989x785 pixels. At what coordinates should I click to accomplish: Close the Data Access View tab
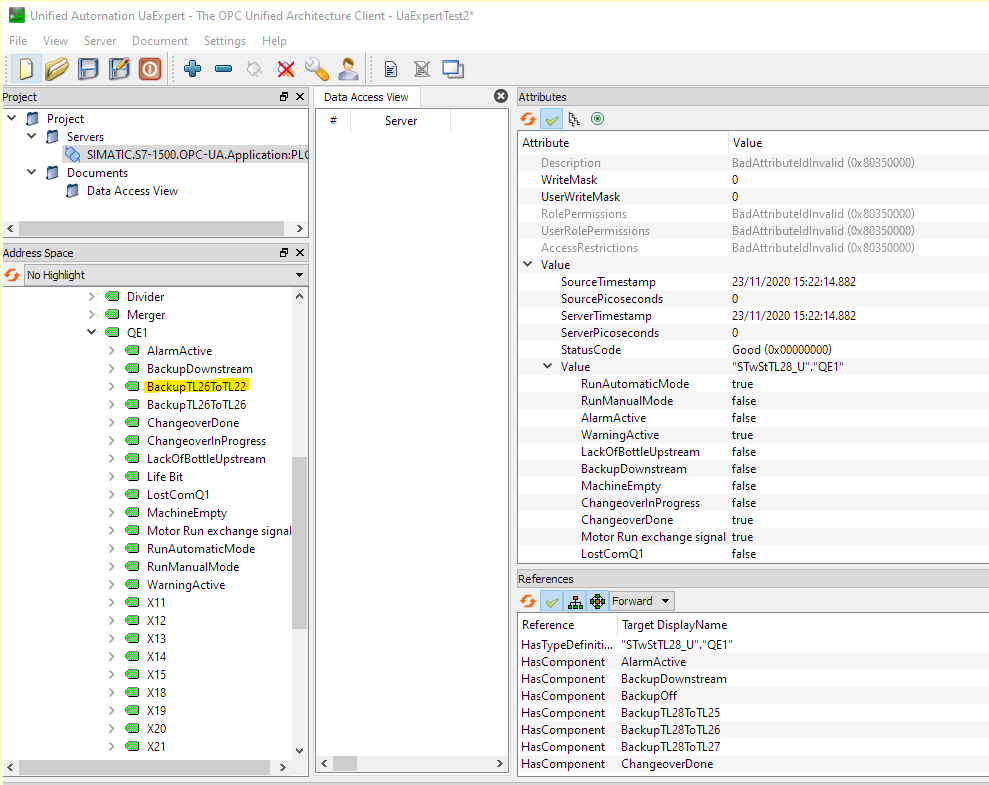[501, 96]
